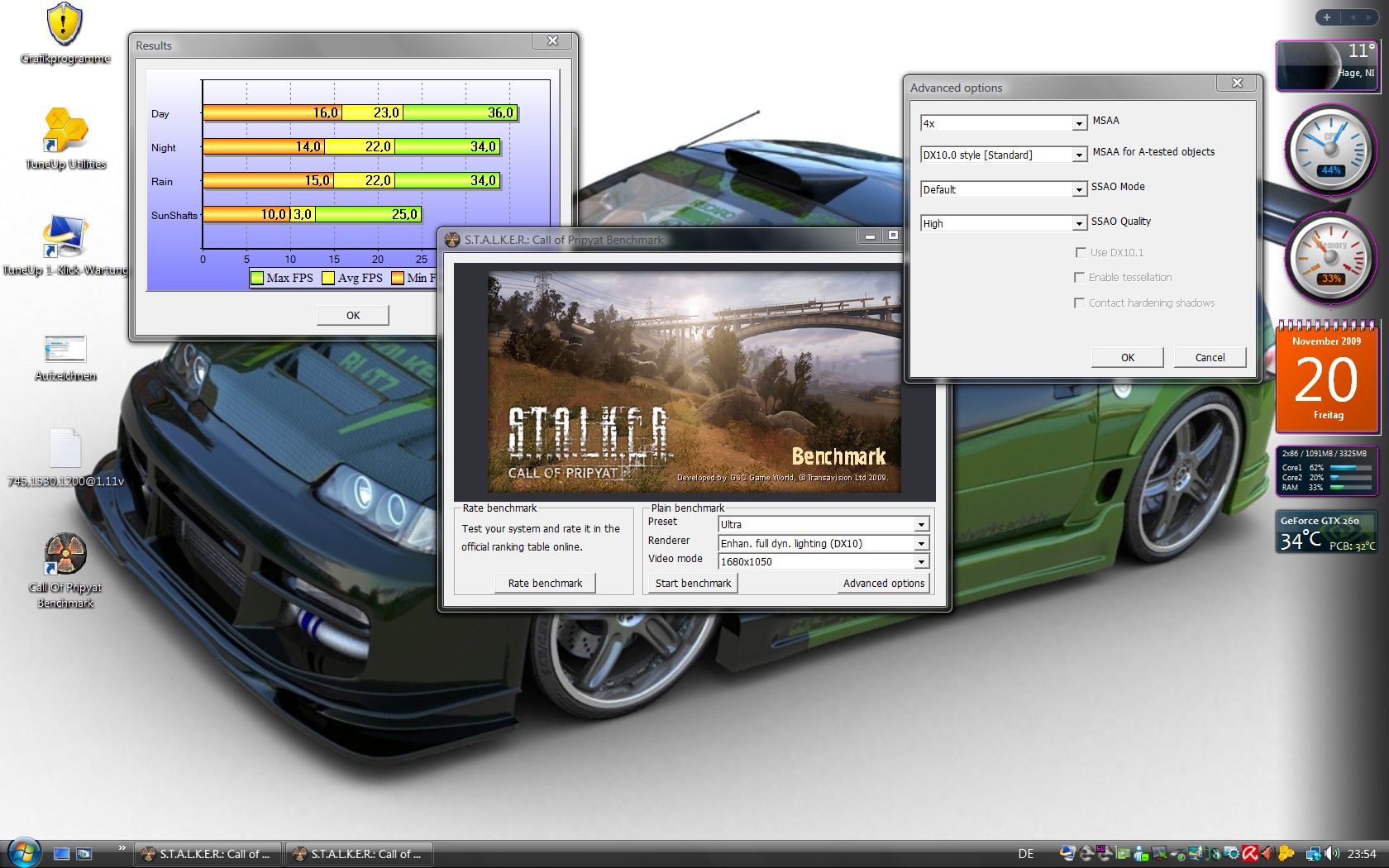The height and width of the screenshot is (868, 1389).
Task: Open the MSAA for A-tested objects dropdown
Action: pyautogui.click(x=1003, y=155)
